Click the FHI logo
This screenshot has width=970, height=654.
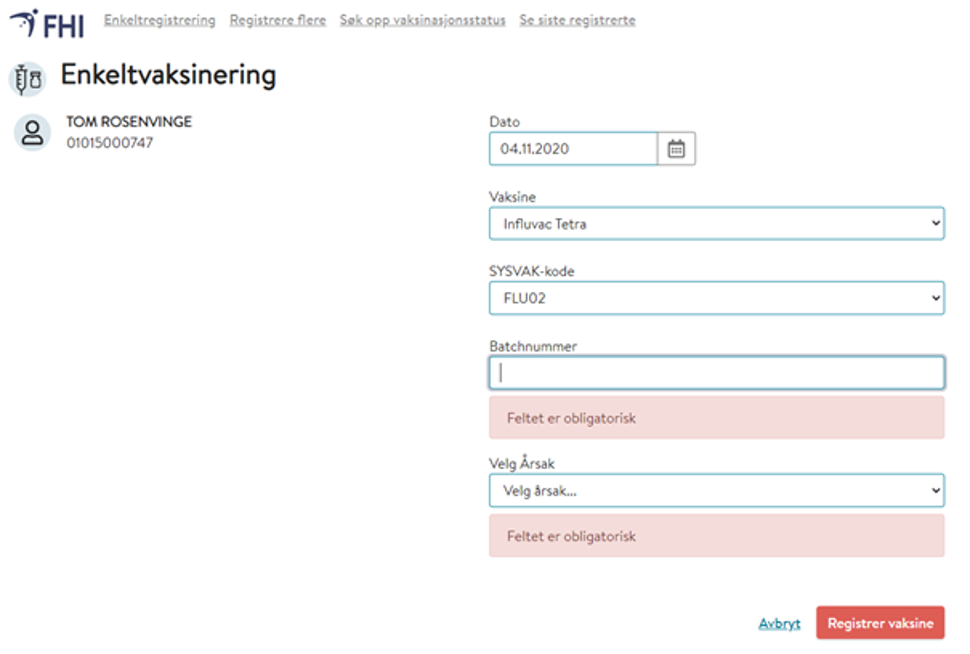tap(47, 21)
